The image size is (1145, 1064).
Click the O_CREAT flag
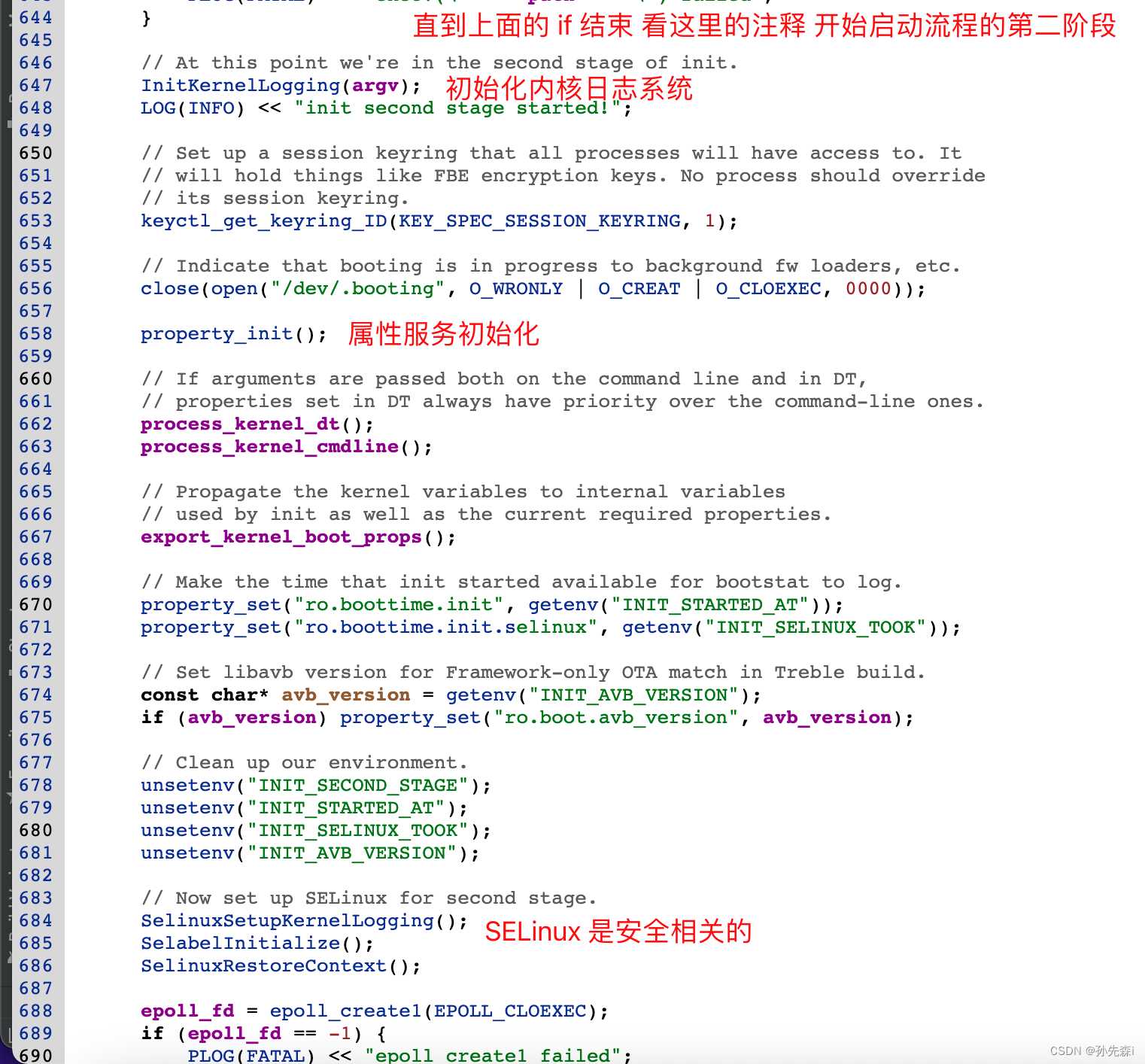click(x=639, y=289)
